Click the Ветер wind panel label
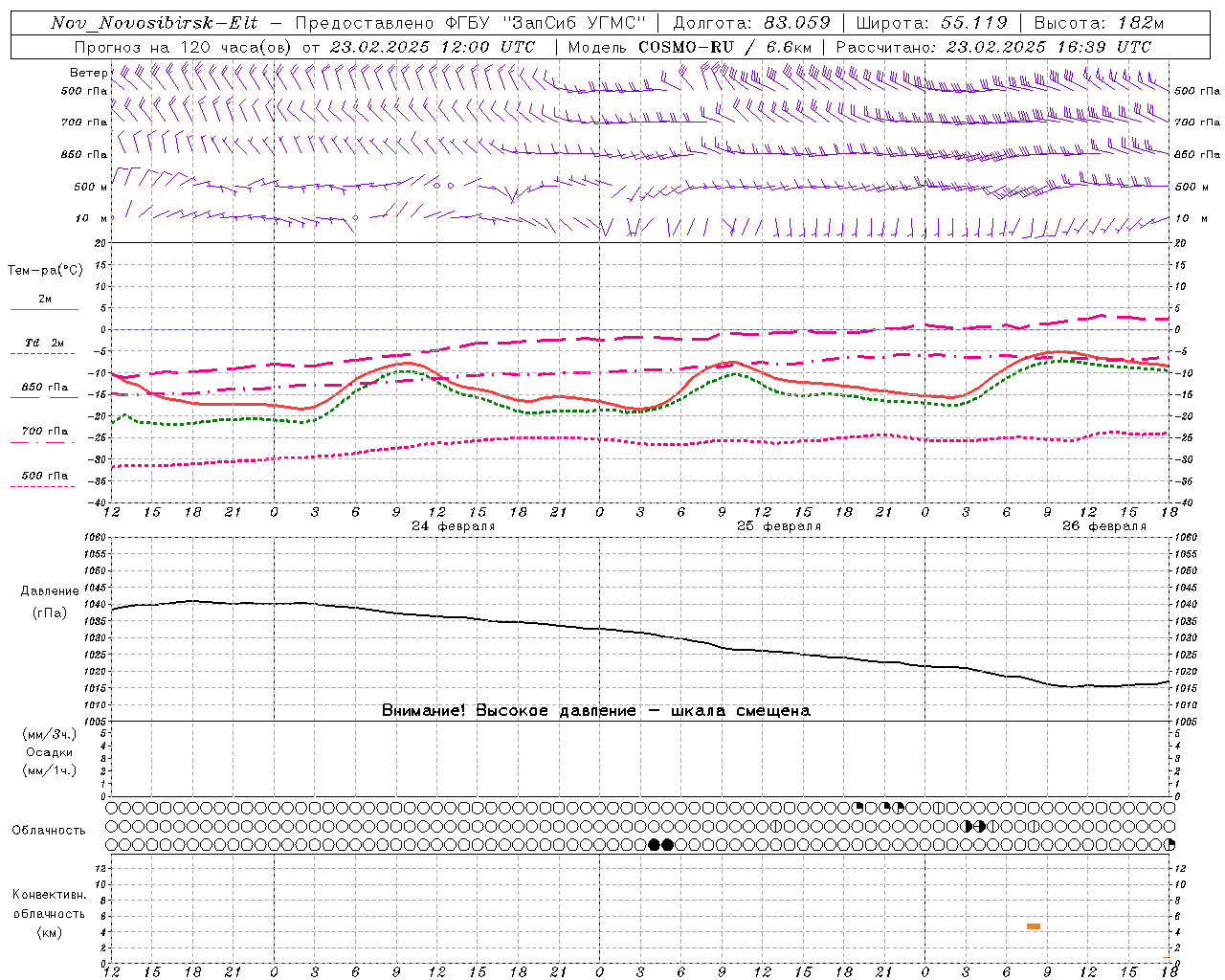This screenshot has width=1225, height=980. (x=88, y=73)
